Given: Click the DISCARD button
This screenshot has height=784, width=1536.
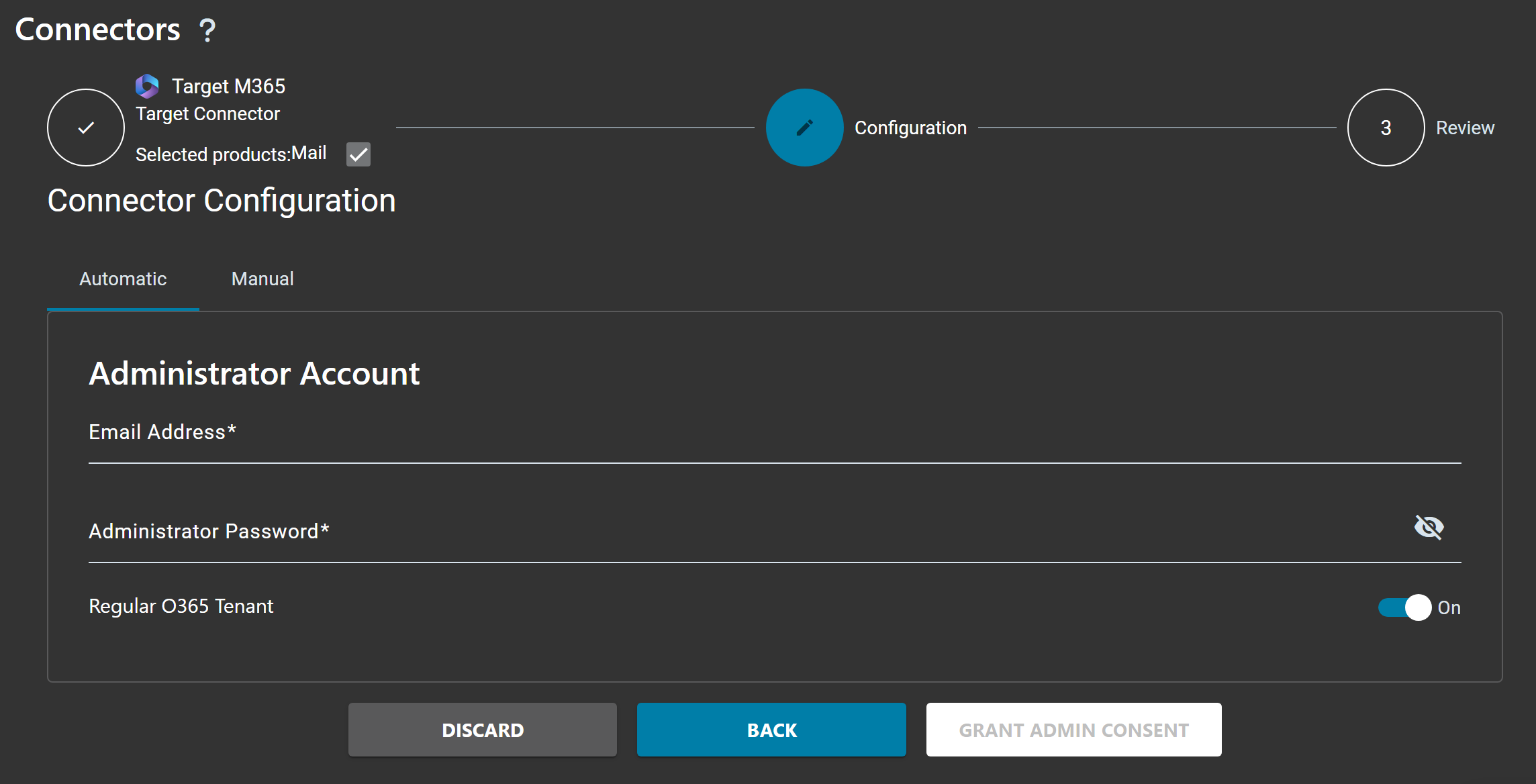Looking at the screenshot, I should 482,730.
